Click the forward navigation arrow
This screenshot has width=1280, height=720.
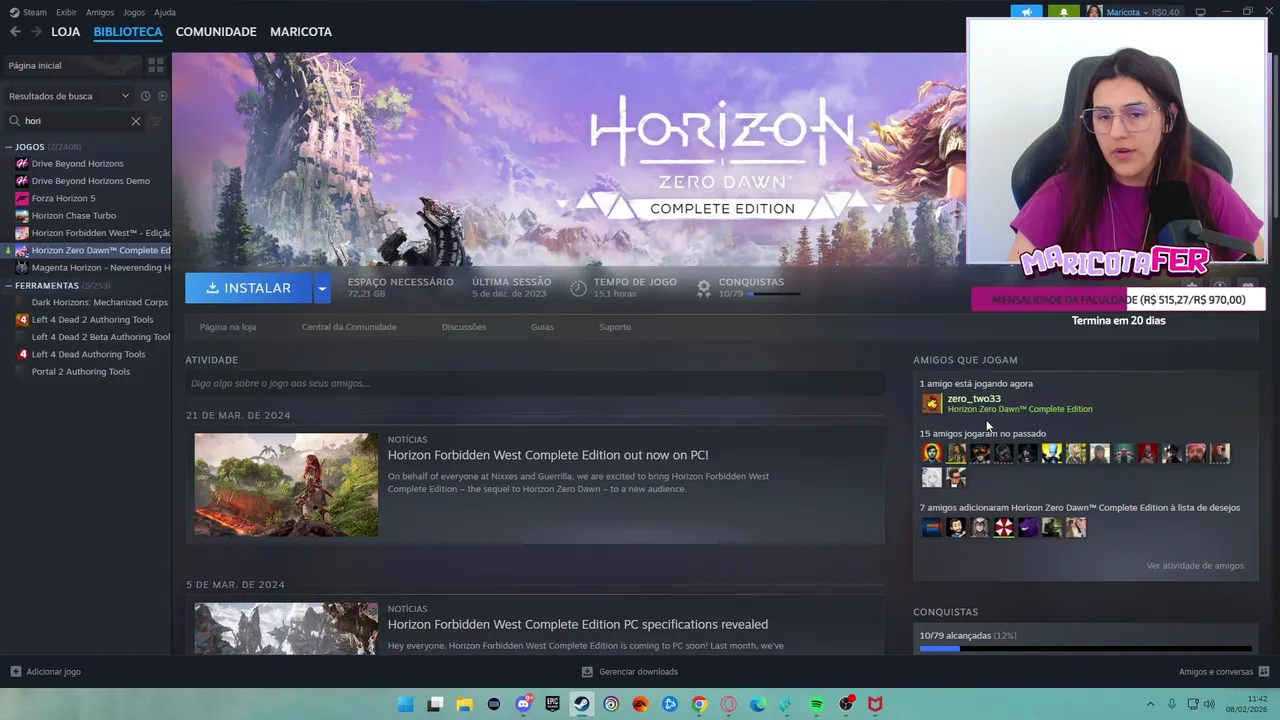click(x=36, y=32)
